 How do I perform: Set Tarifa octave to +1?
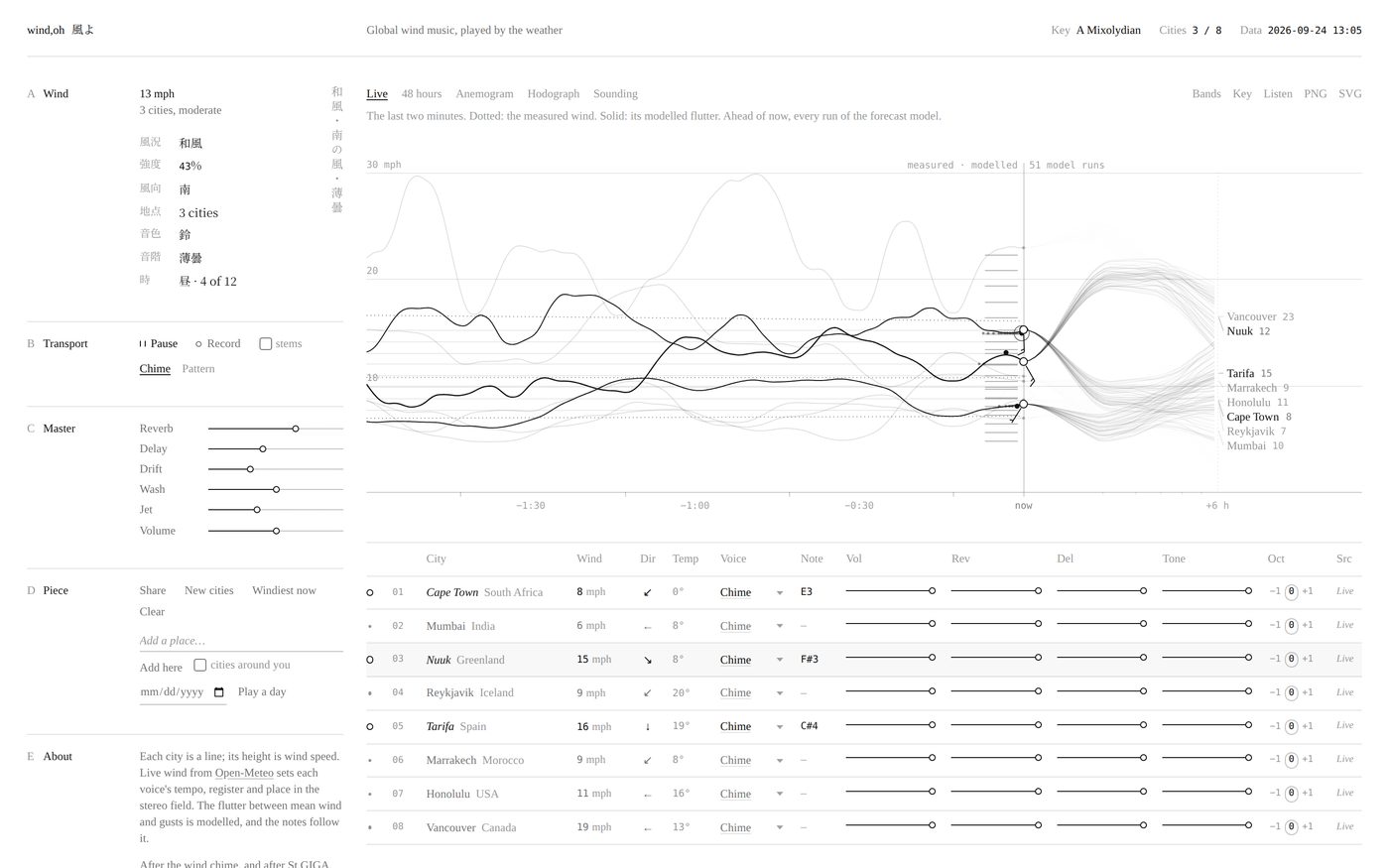(x=1308, y=726)
